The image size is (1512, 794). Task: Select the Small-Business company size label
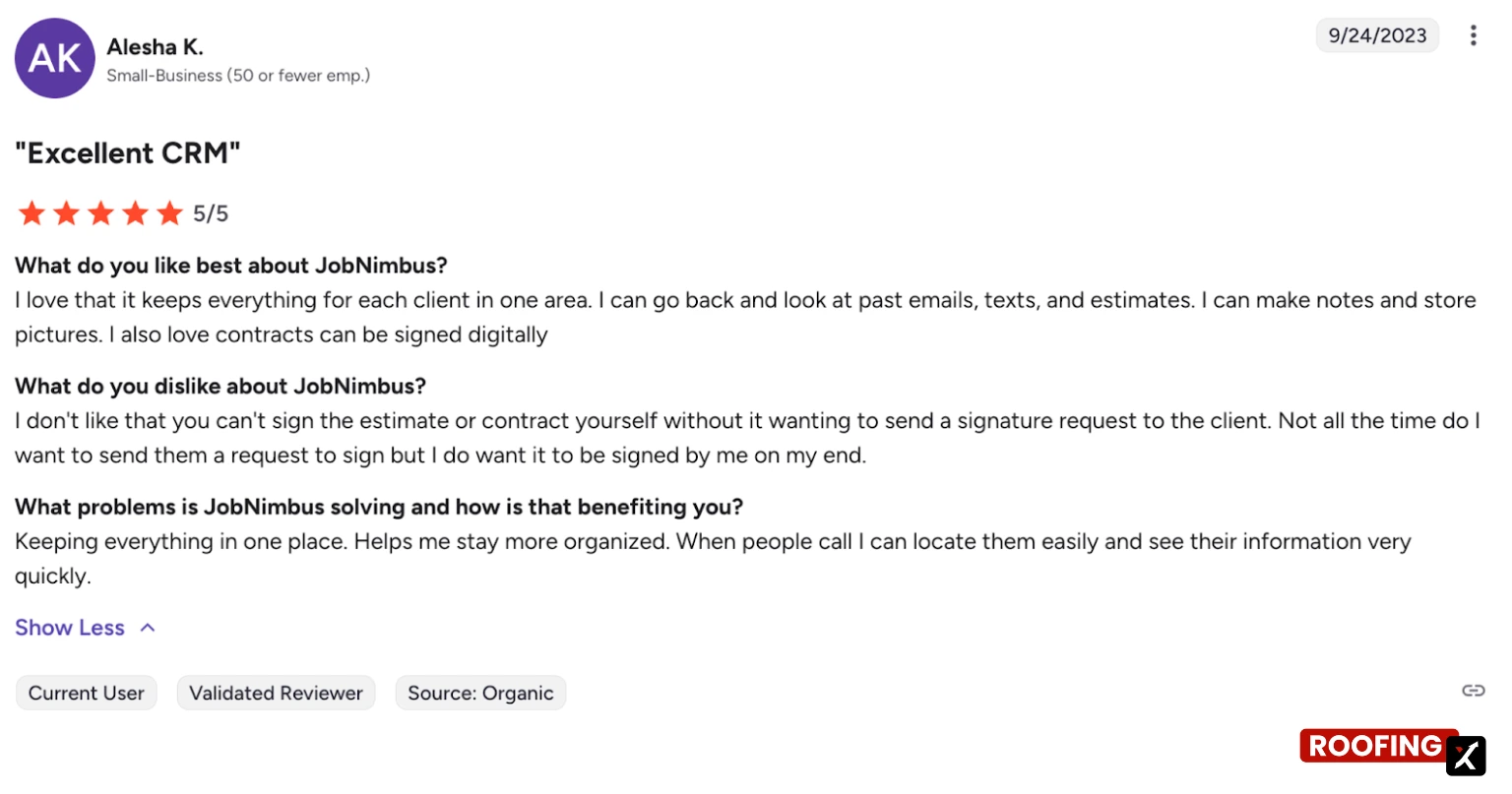238,76
